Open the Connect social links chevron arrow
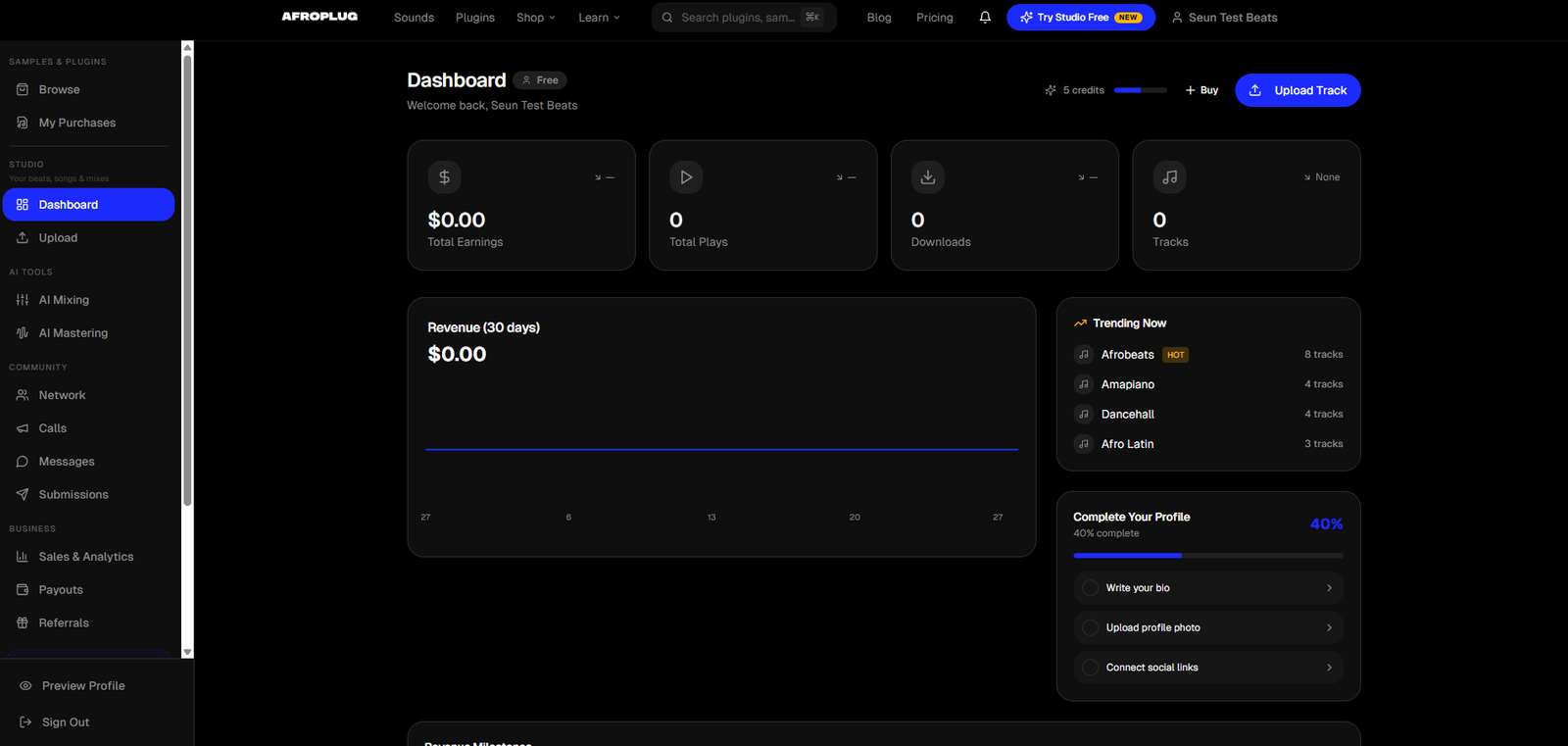 point(1329,668)
